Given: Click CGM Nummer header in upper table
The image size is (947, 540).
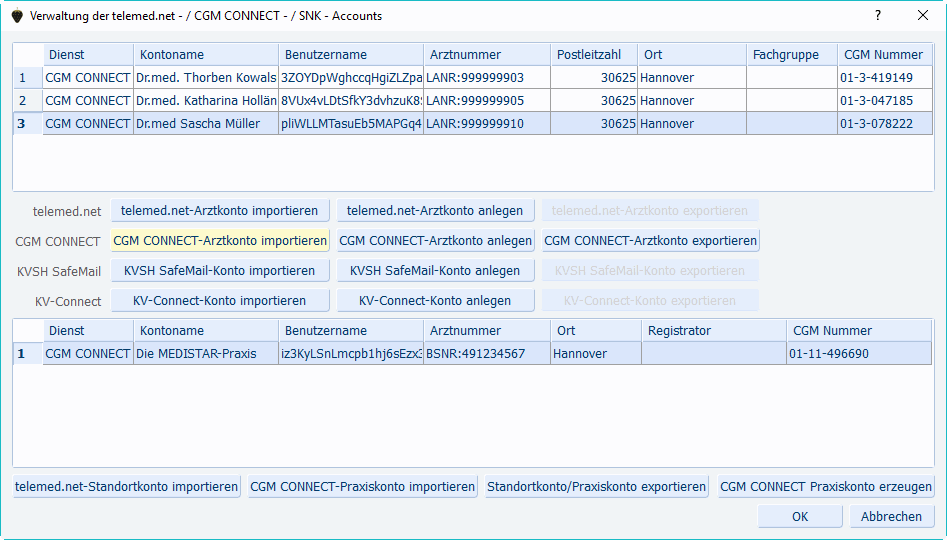Looking at the screenshot, I should tap(885, 54).
